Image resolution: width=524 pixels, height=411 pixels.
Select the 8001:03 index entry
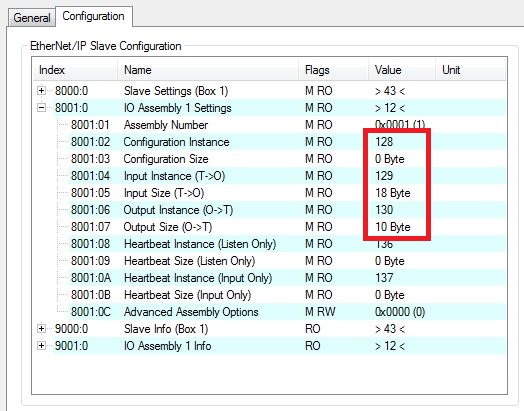(90, 159)
